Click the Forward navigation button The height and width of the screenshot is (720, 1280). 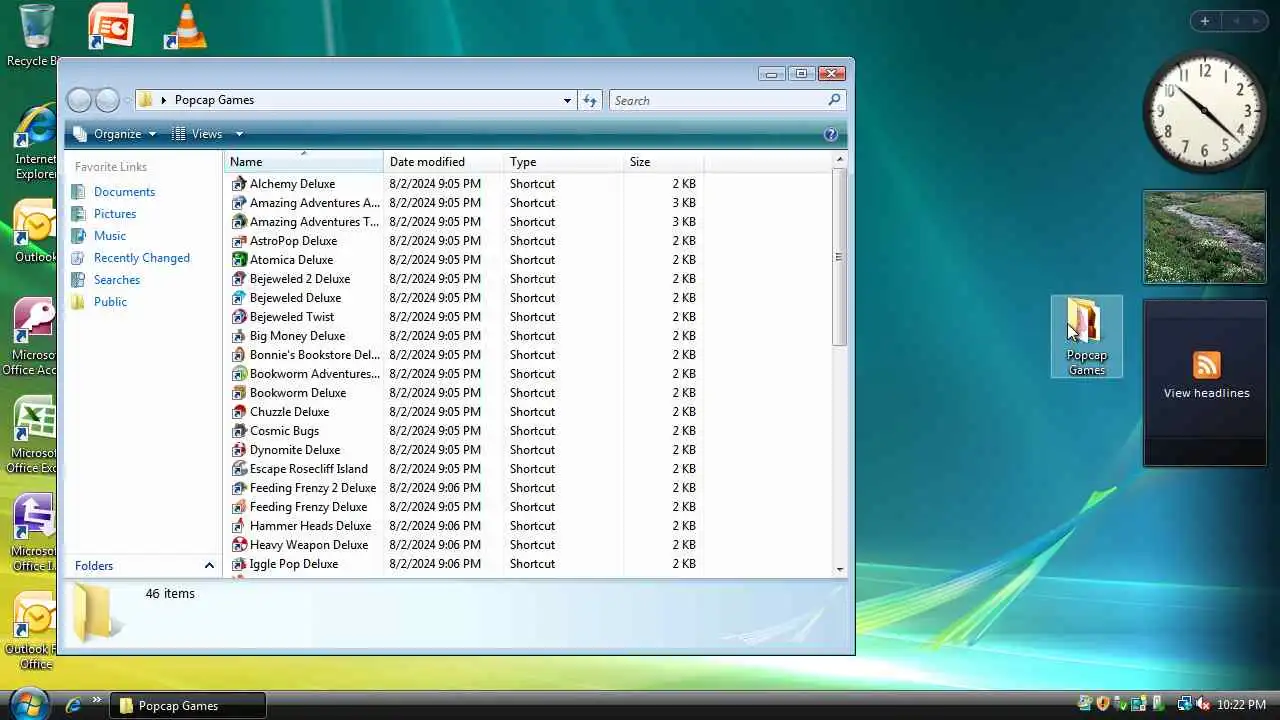tap(107, 100)
